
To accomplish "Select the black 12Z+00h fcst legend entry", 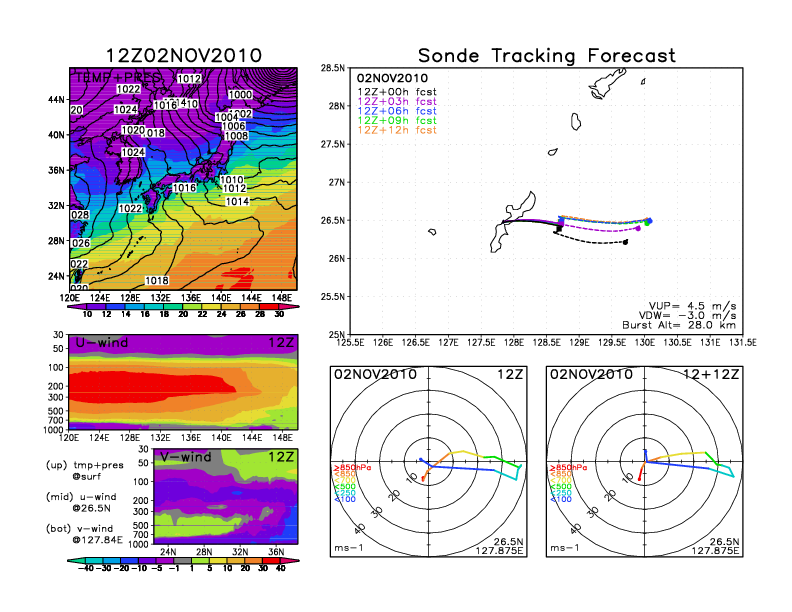I will (x=397, y=91).
